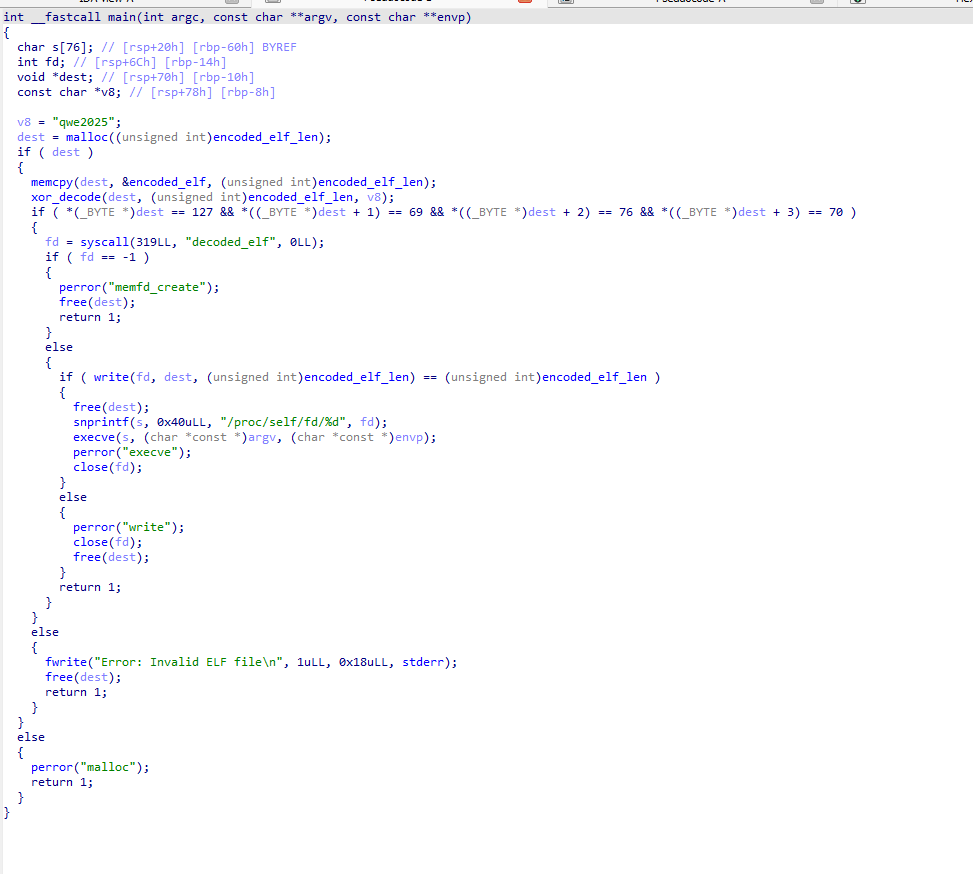Image resolution: width=973 pixels, height=874 pixels.
Task: Select the fwrite function call
Action: point(64,662)
